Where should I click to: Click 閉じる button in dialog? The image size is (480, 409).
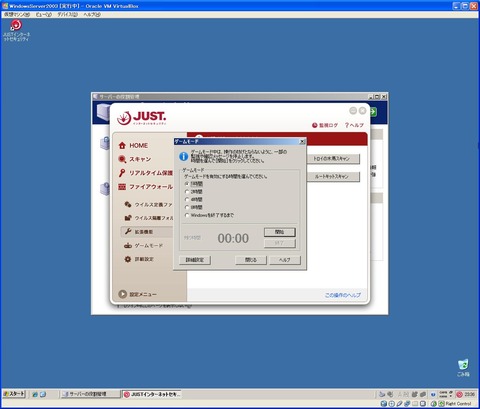pos(251,260)
